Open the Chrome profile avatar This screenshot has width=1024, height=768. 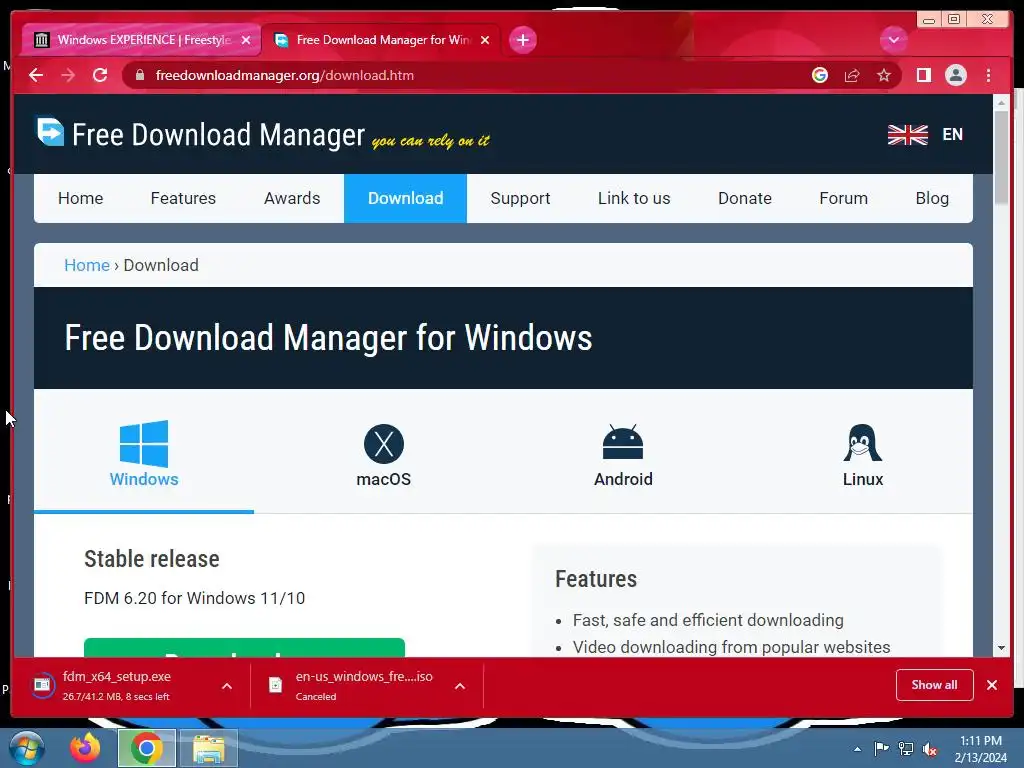click(x=955, y=75)
